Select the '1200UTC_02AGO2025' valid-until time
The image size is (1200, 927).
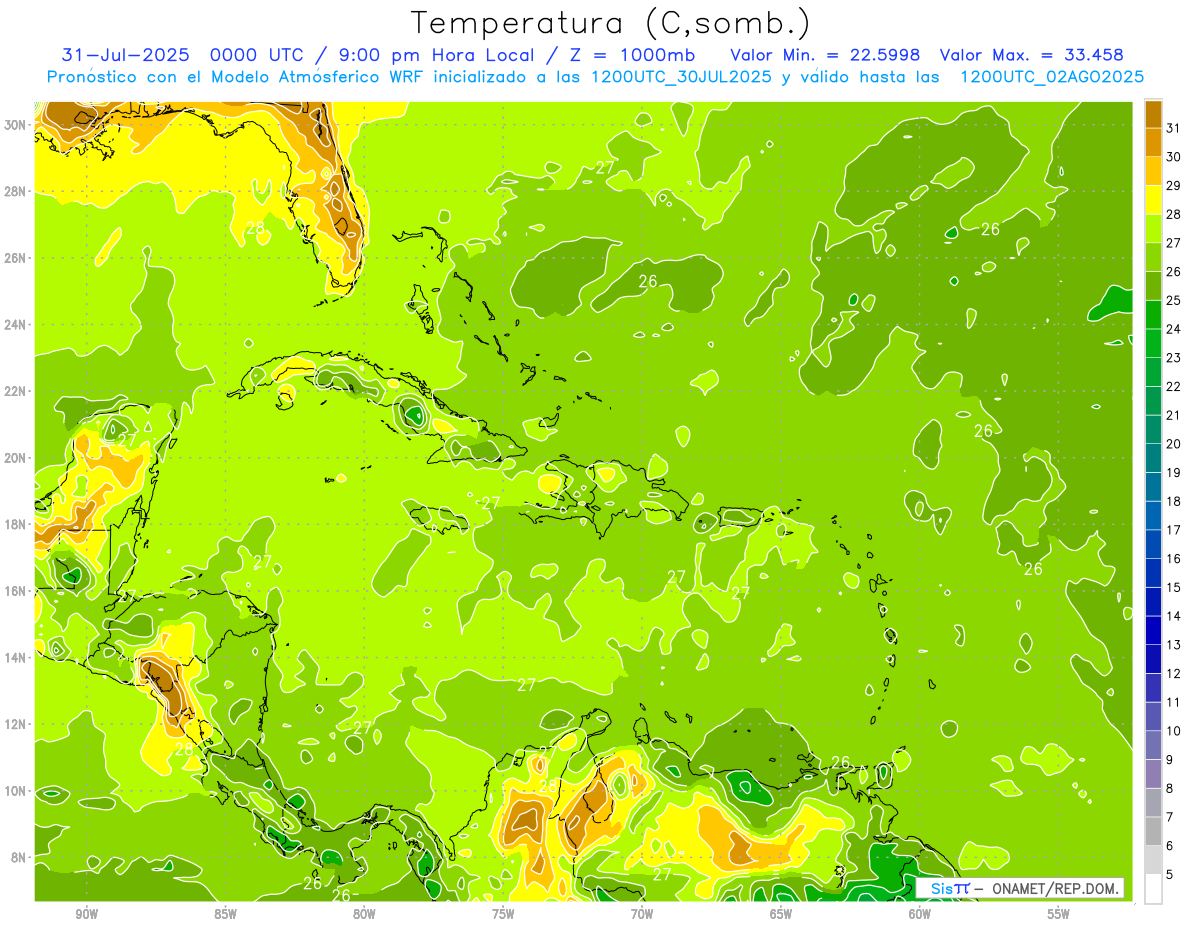pyautogui.click(x=1051, y=77)
